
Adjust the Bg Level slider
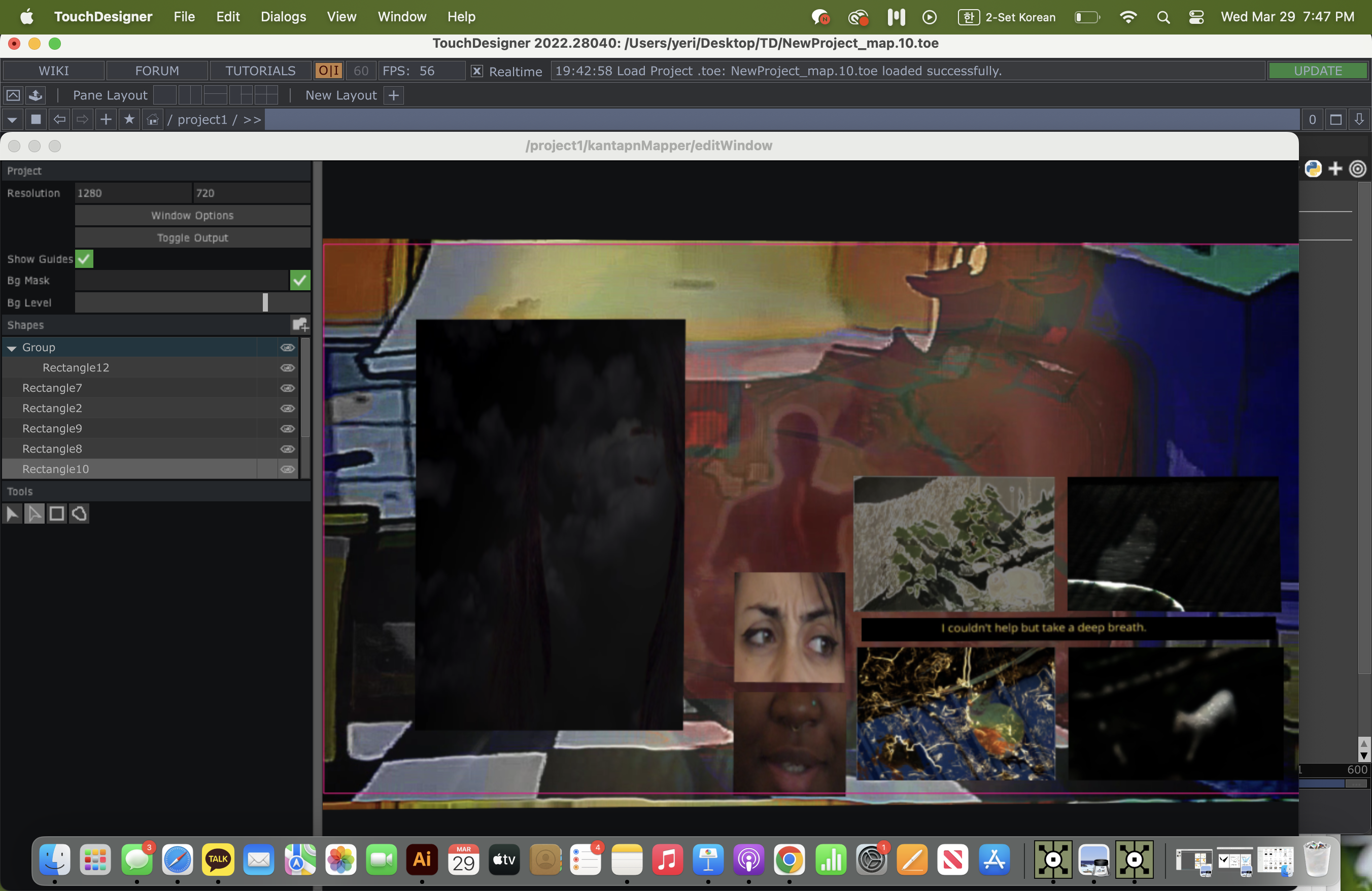[192, 302]
